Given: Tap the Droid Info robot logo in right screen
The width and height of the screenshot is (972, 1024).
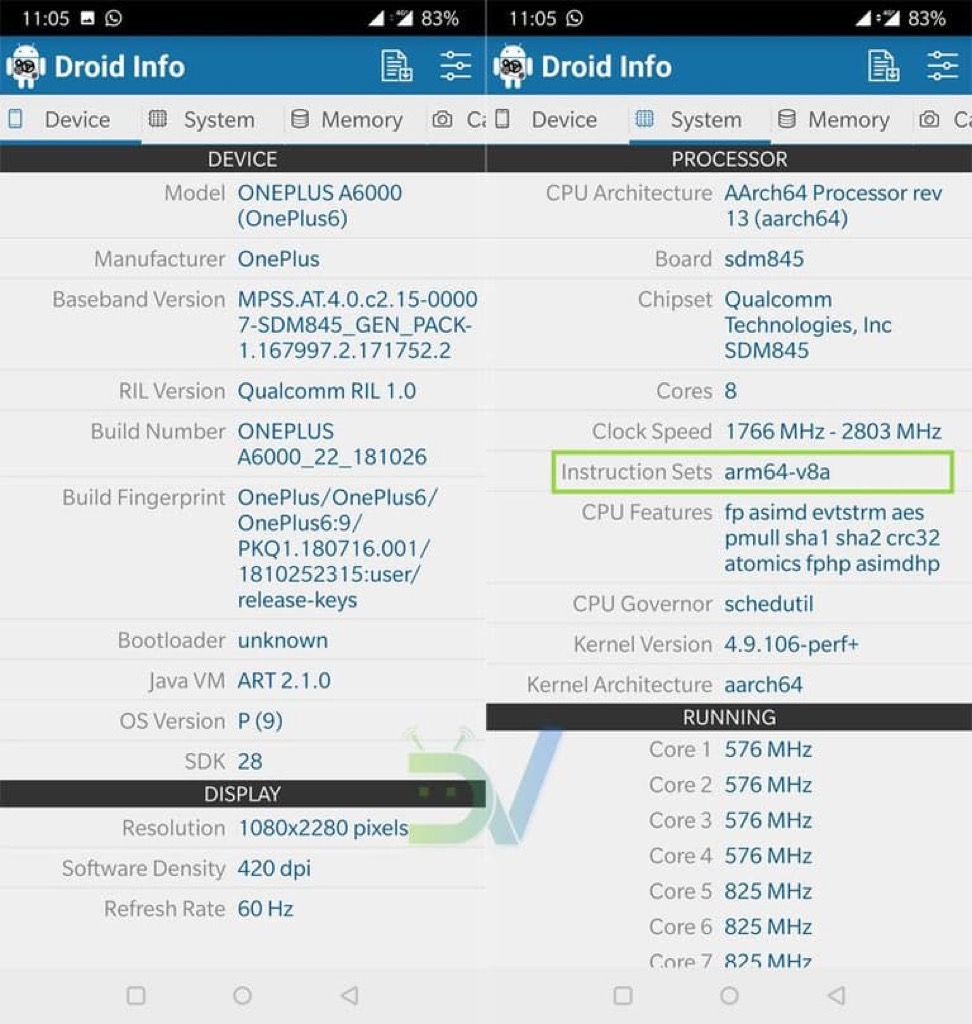Looking at the screenshot, I should 513,66.
